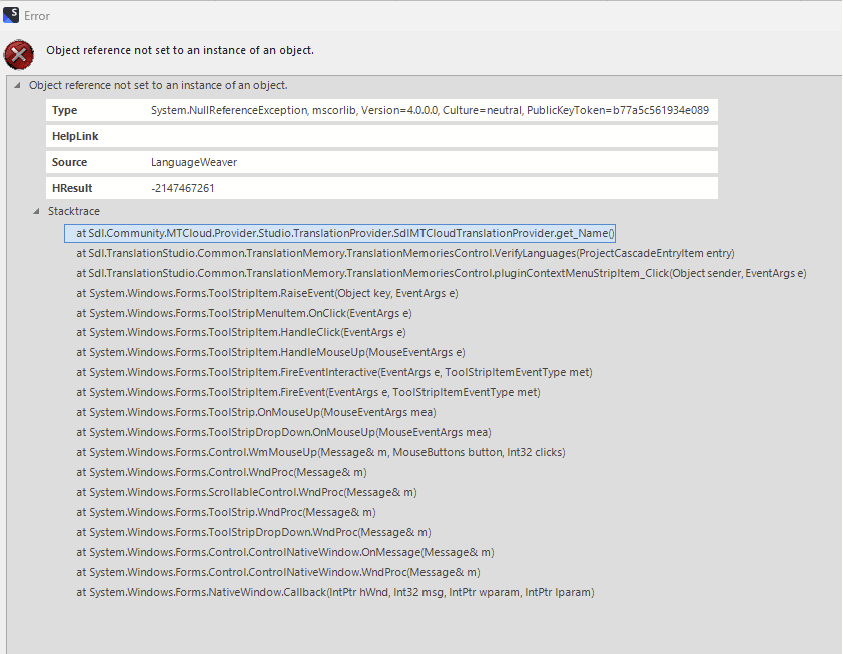Select the ToolStripItem.HandleClick stack line
The height and width of the screenshot is (654, 843).
pyautogui.click(x=241, y=332)
